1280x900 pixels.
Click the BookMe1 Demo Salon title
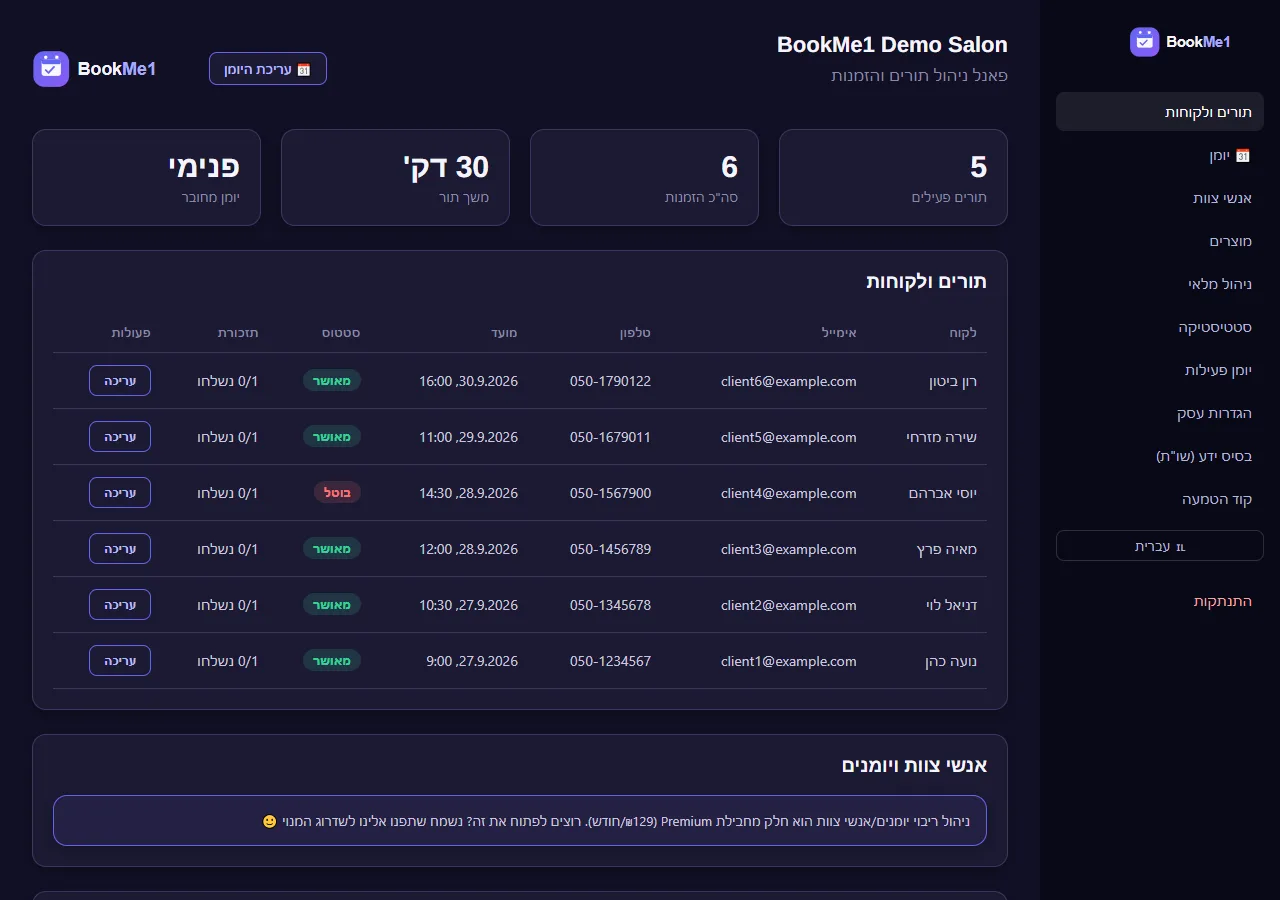coord(892,45)
